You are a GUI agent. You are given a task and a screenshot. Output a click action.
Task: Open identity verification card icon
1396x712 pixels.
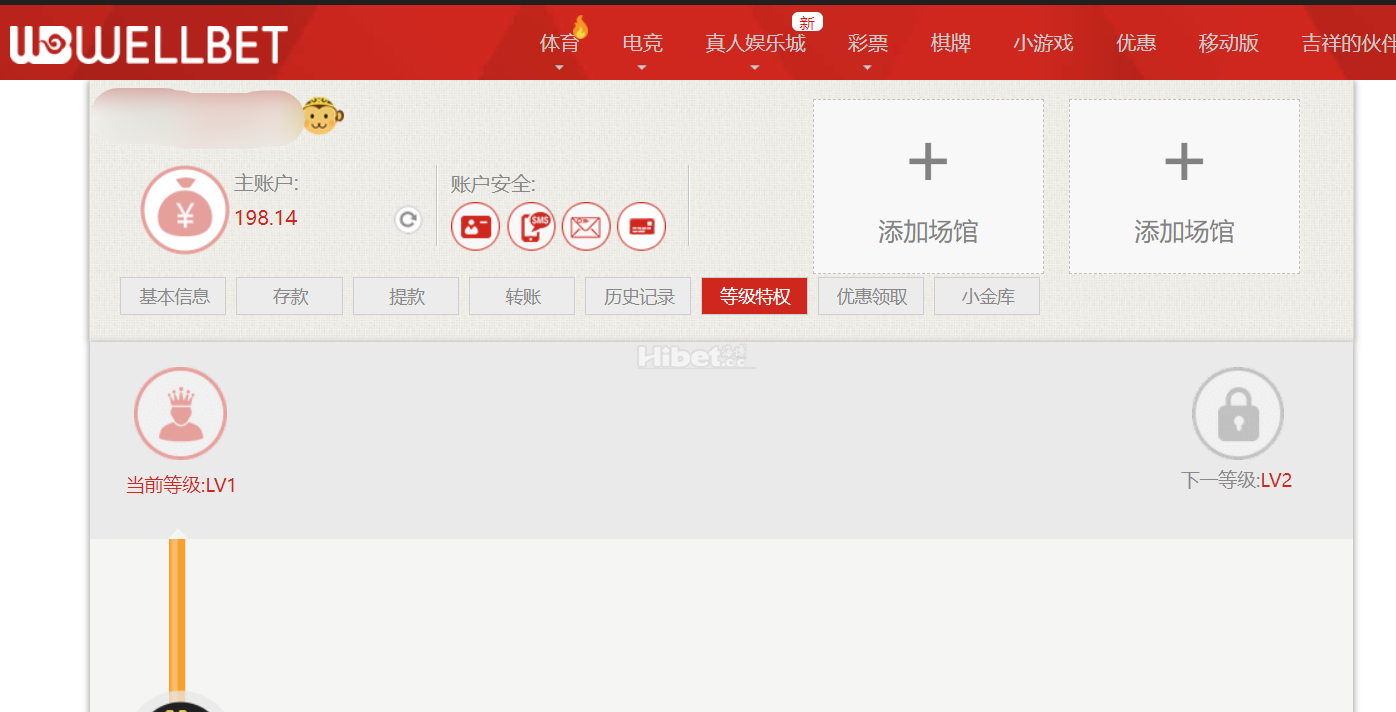[x=475, y=226]
